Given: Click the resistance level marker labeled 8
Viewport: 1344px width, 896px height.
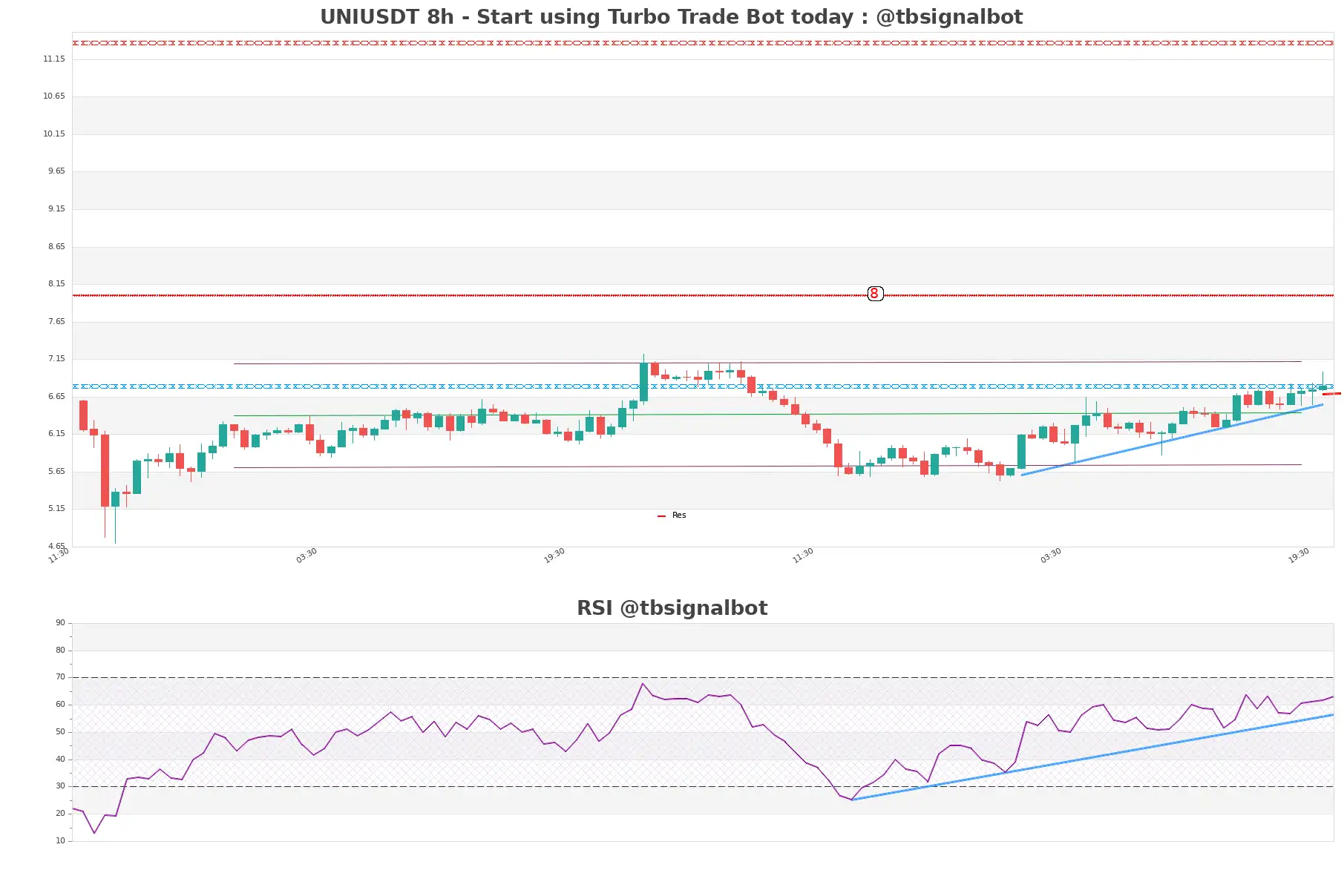Looking at the screenshot, I should click(x=875, y=294).
